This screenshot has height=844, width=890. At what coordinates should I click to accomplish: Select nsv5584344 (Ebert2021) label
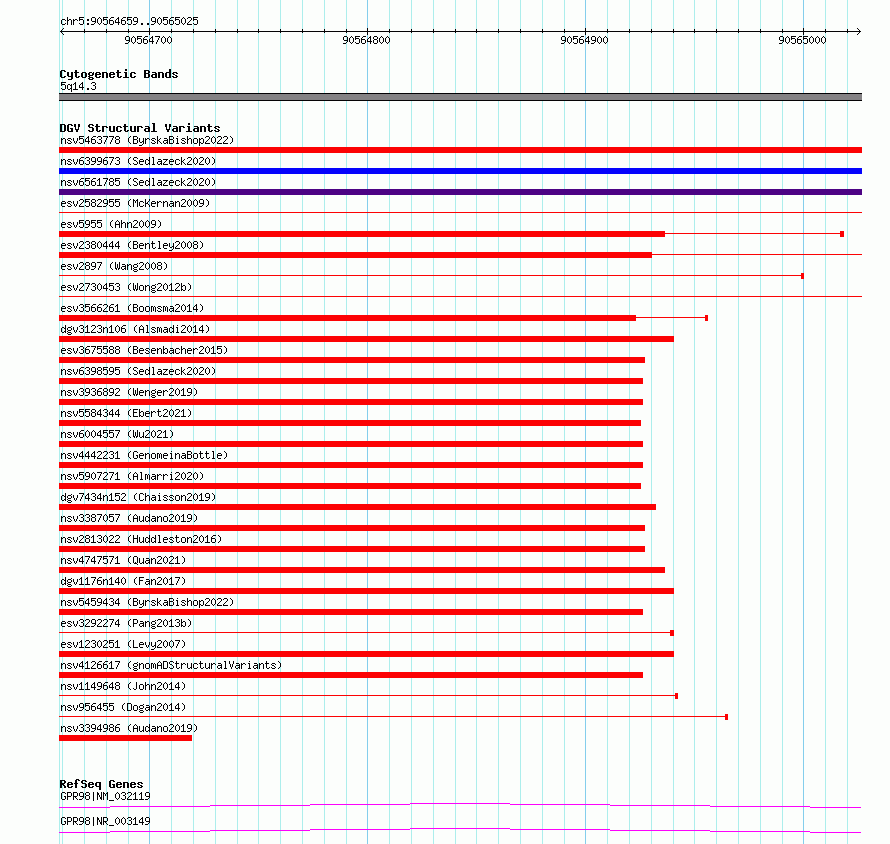pos(126,413)
